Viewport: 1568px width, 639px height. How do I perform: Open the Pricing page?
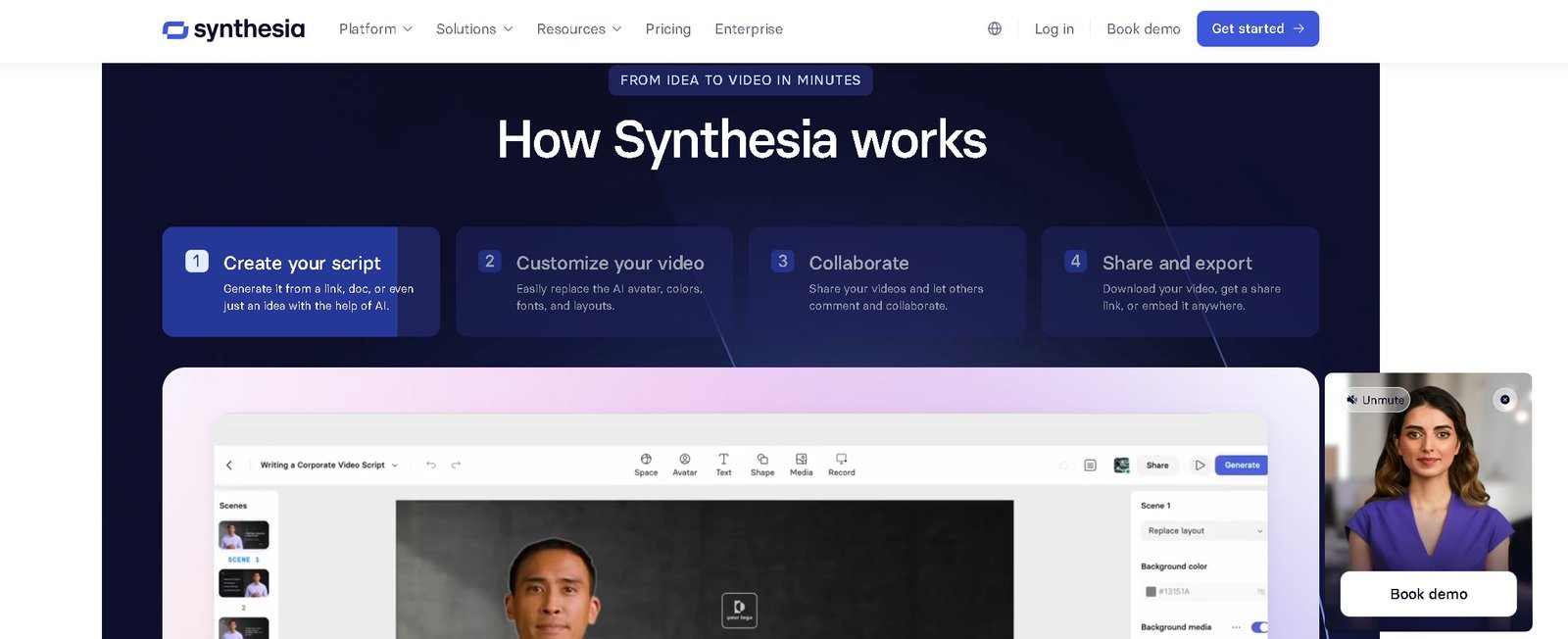(x=668, y=29)
